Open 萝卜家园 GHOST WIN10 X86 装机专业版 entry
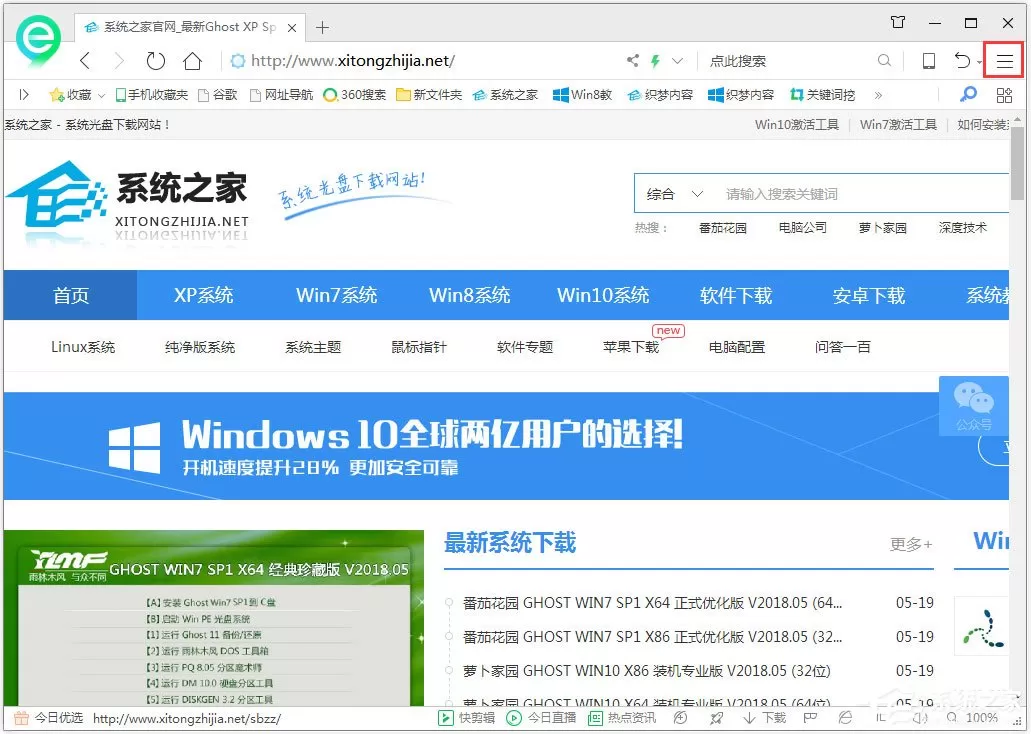Image resolution: width=1031 pixels, height=734 pixels. [x=646, y=671]
